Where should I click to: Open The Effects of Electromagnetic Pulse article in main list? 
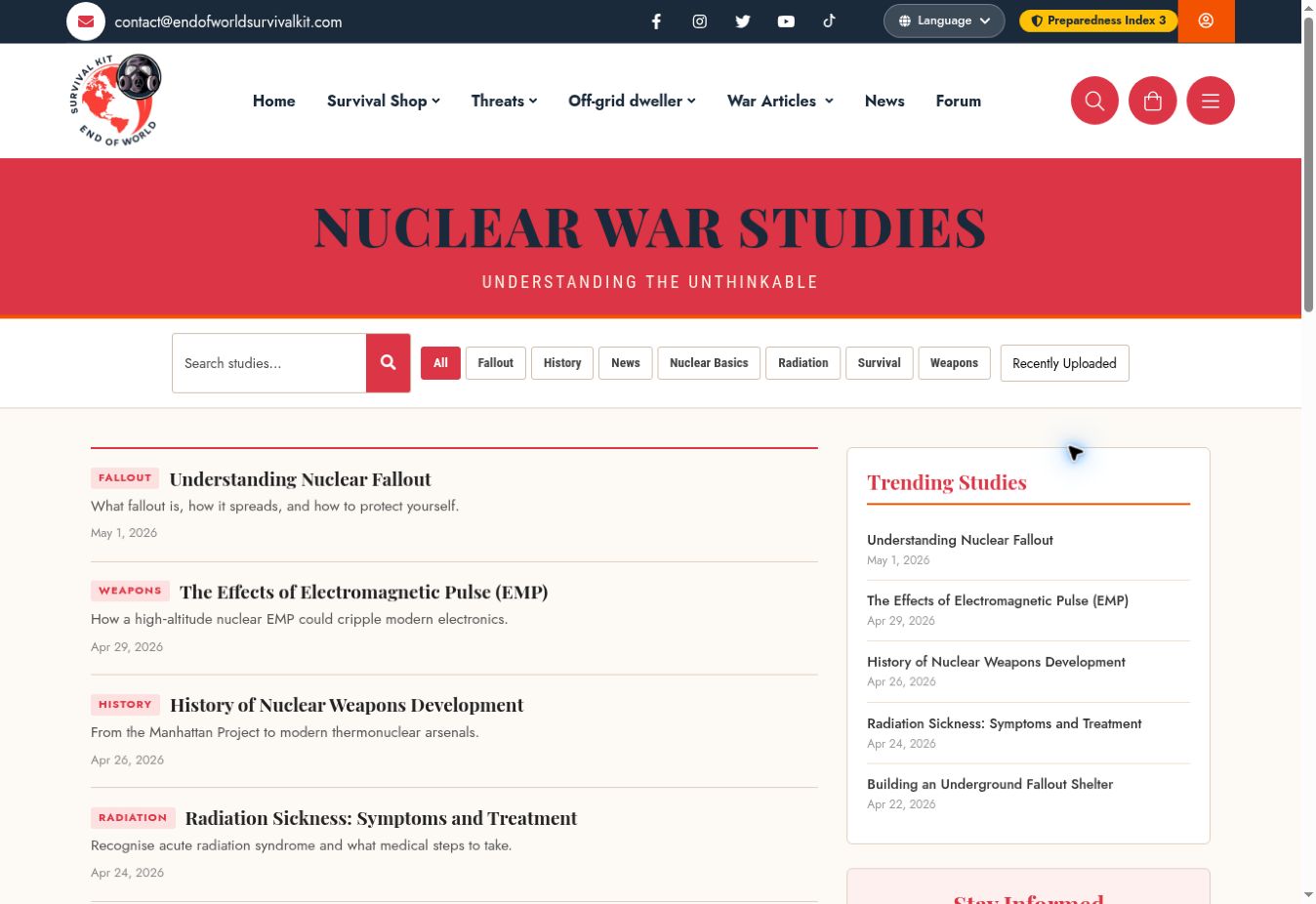tap(364, 592)
